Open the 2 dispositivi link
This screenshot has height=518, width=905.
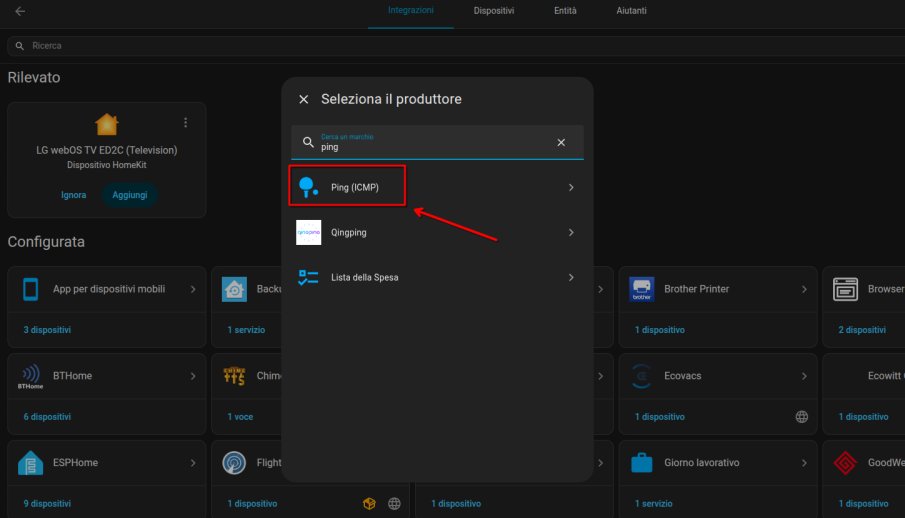pyautogui.click(x=862, y=330)
